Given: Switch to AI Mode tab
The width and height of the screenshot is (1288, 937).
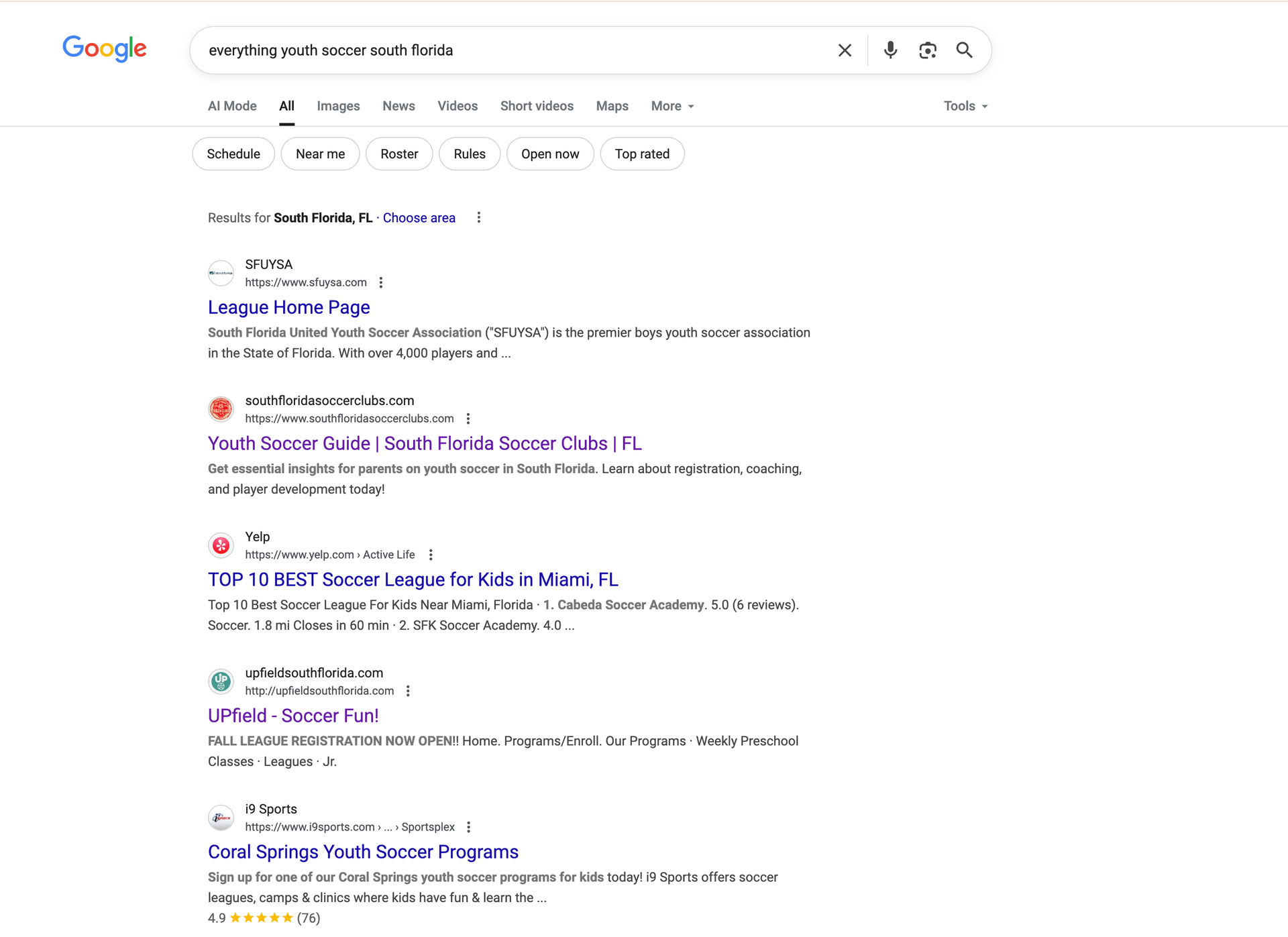Looking at the screenshot, I should tap(232, 106).
